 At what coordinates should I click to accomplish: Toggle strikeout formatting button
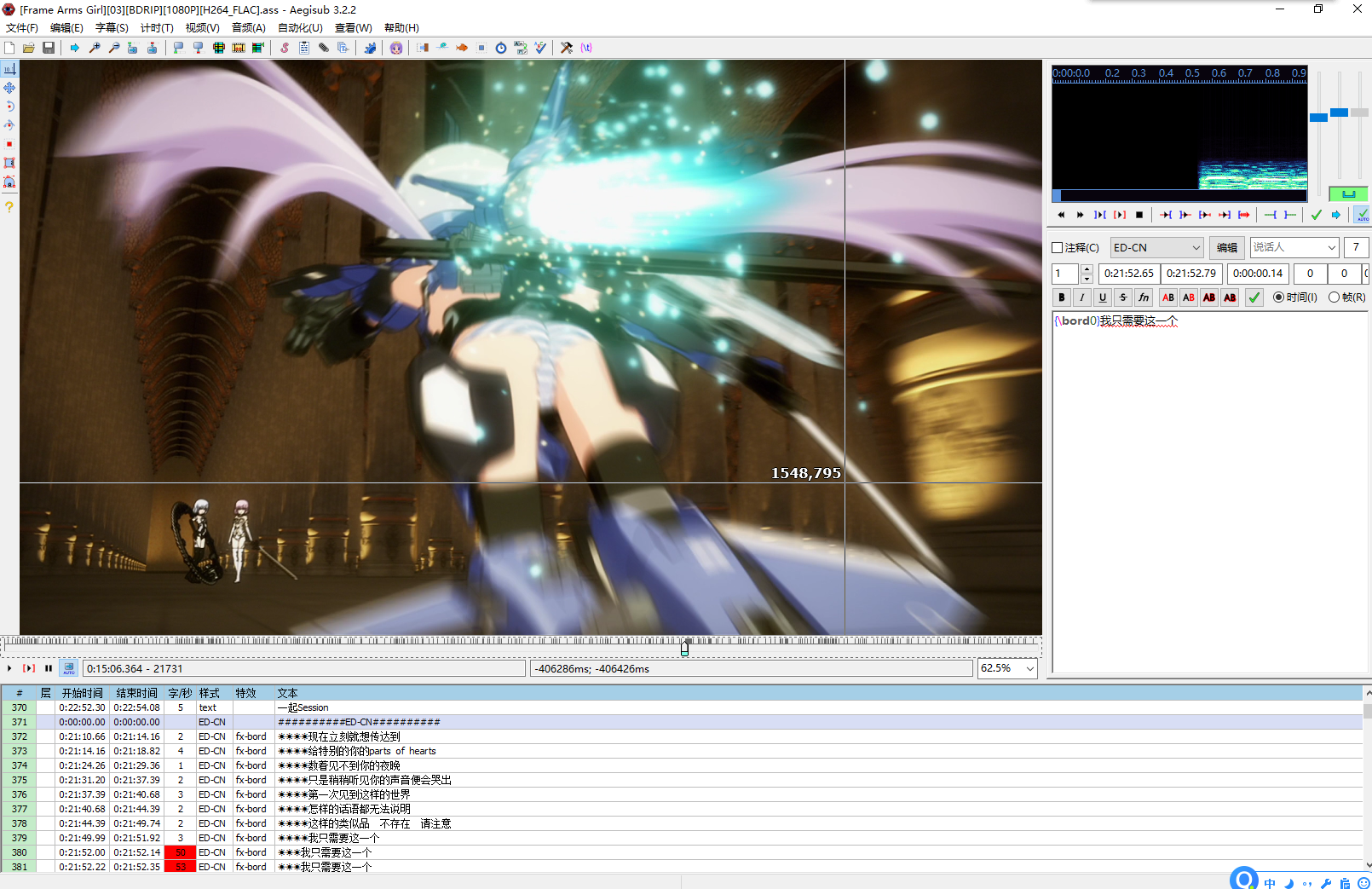tap(1123, 297)
